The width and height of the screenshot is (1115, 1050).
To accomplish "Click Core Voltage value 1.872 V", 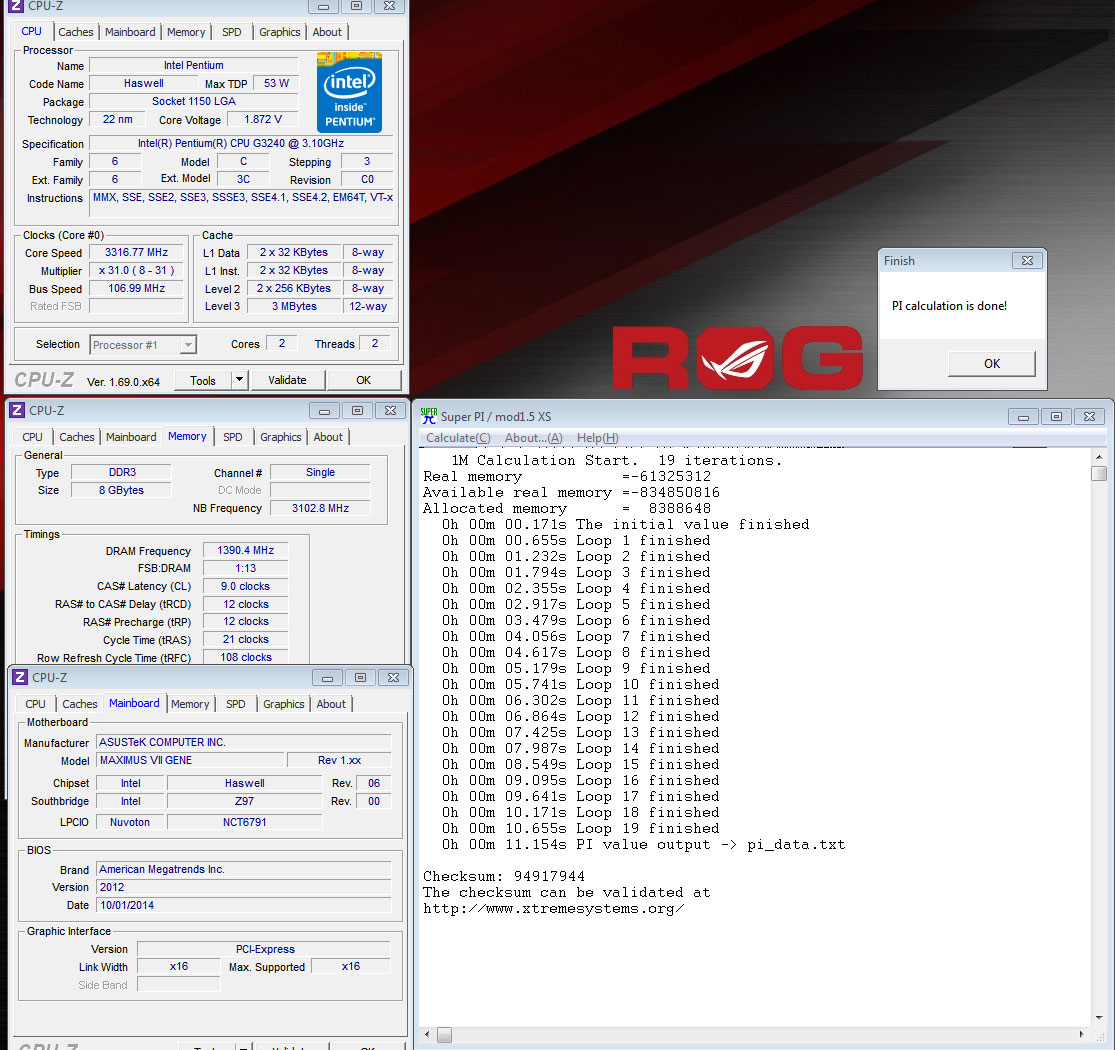I will tap(262, 119).
